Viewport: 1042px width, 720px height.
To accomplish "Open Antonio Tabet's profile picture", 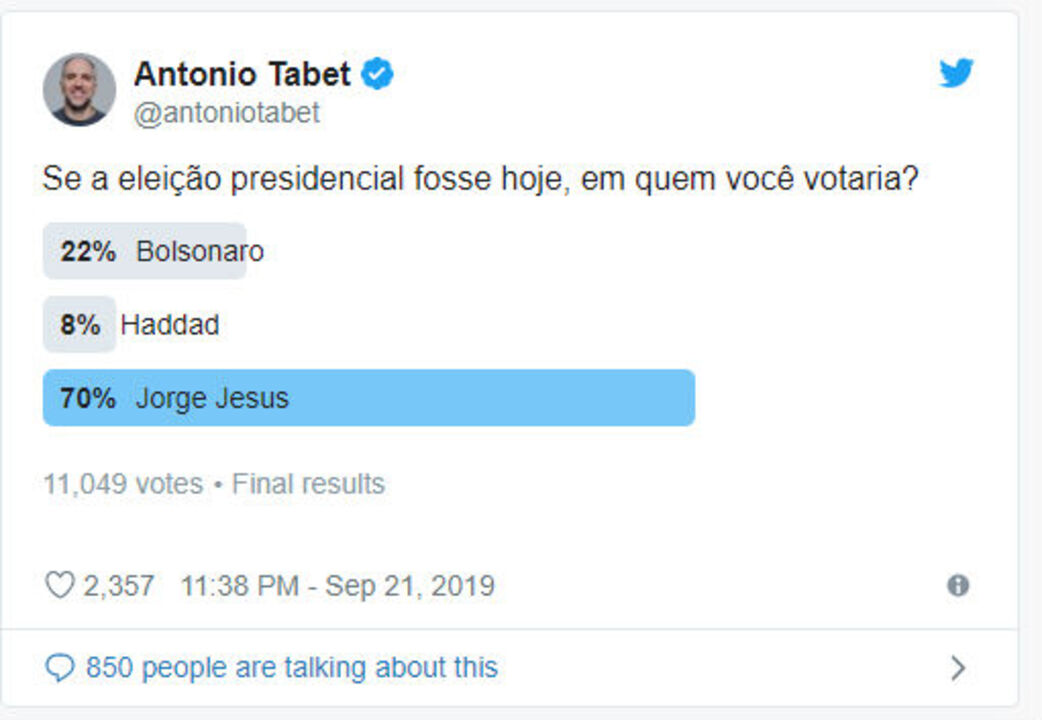I will tap(79, 90).
